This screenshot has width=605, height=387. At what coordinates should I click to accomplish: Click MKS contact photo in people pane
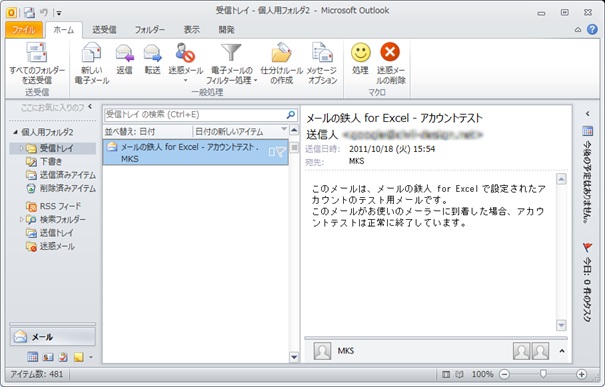[x=322, y=351]
